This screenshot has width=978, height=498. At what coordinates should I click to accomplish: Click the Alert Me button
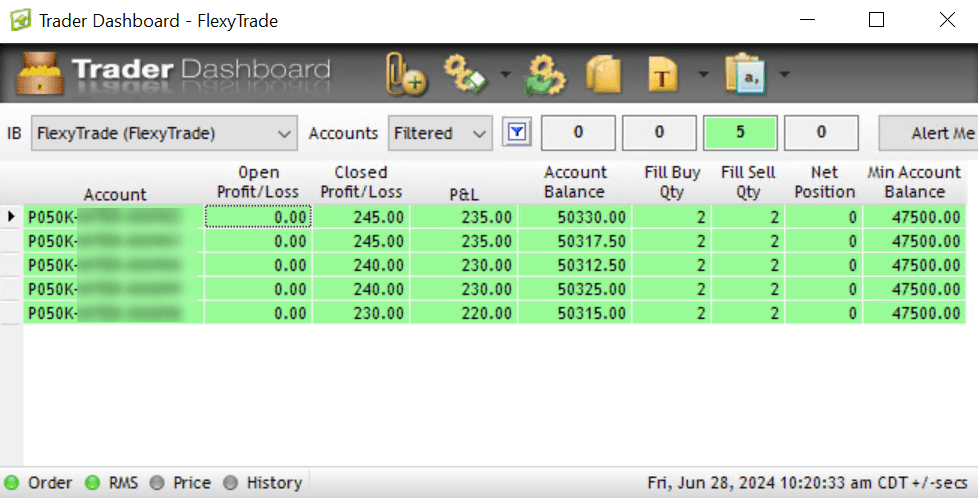[x=928, y=133]
